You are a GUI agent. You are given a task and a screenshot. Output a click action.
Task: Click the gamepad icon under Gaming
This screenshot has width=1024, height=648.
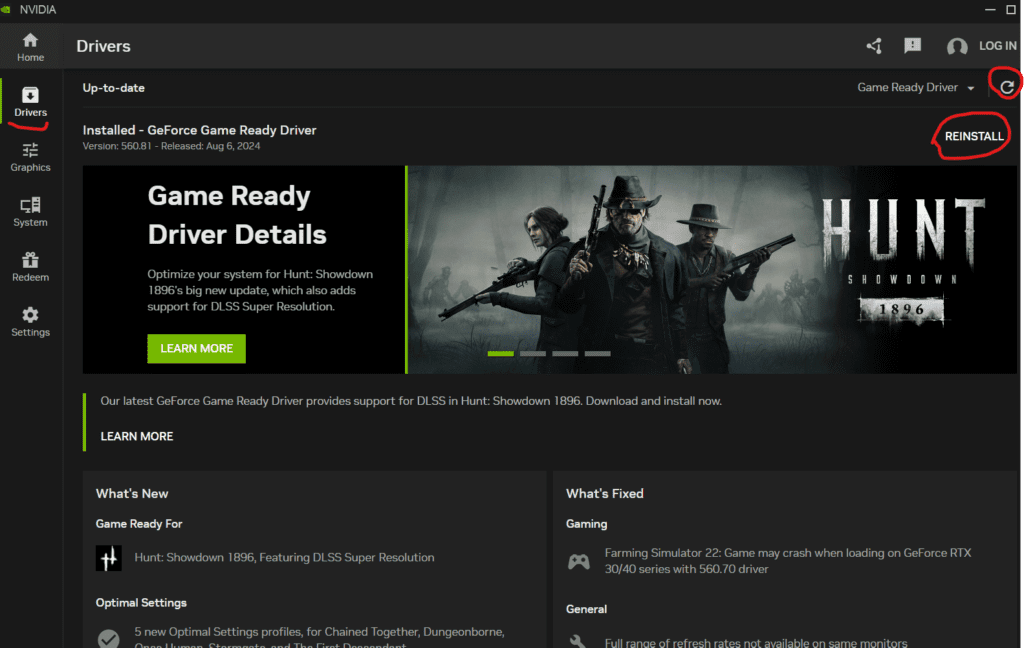[579, 561]
